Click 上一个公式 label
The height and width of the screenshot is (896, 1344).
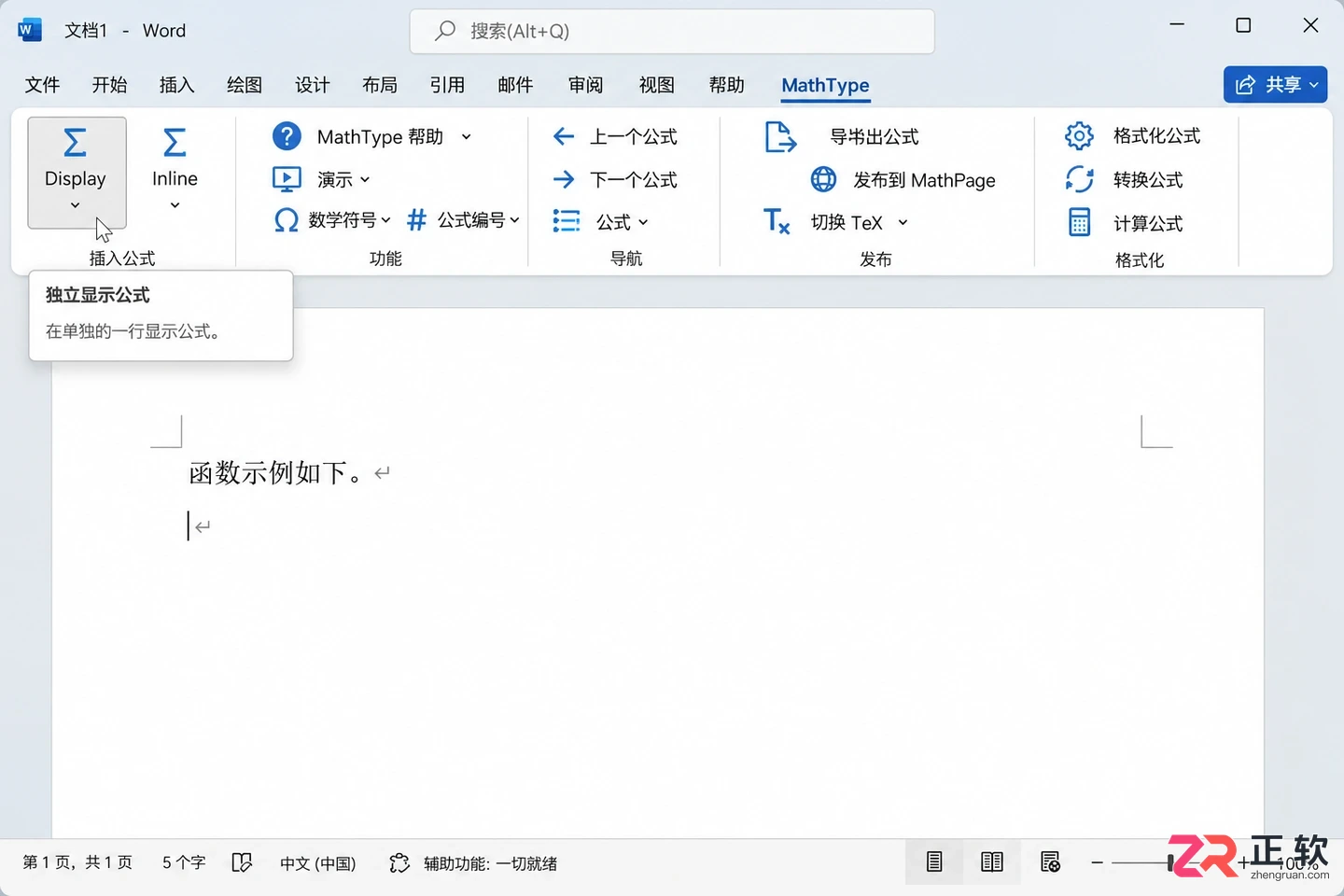coord(634,137)
